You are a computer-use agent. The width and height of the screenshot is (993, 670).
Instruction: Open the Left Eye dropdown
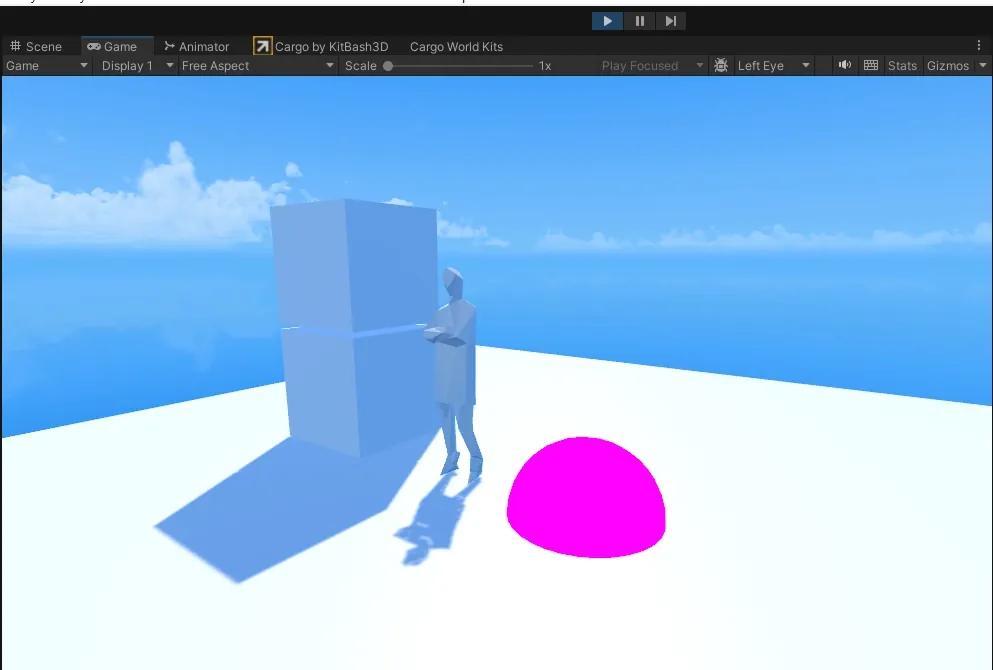[773, 65]
